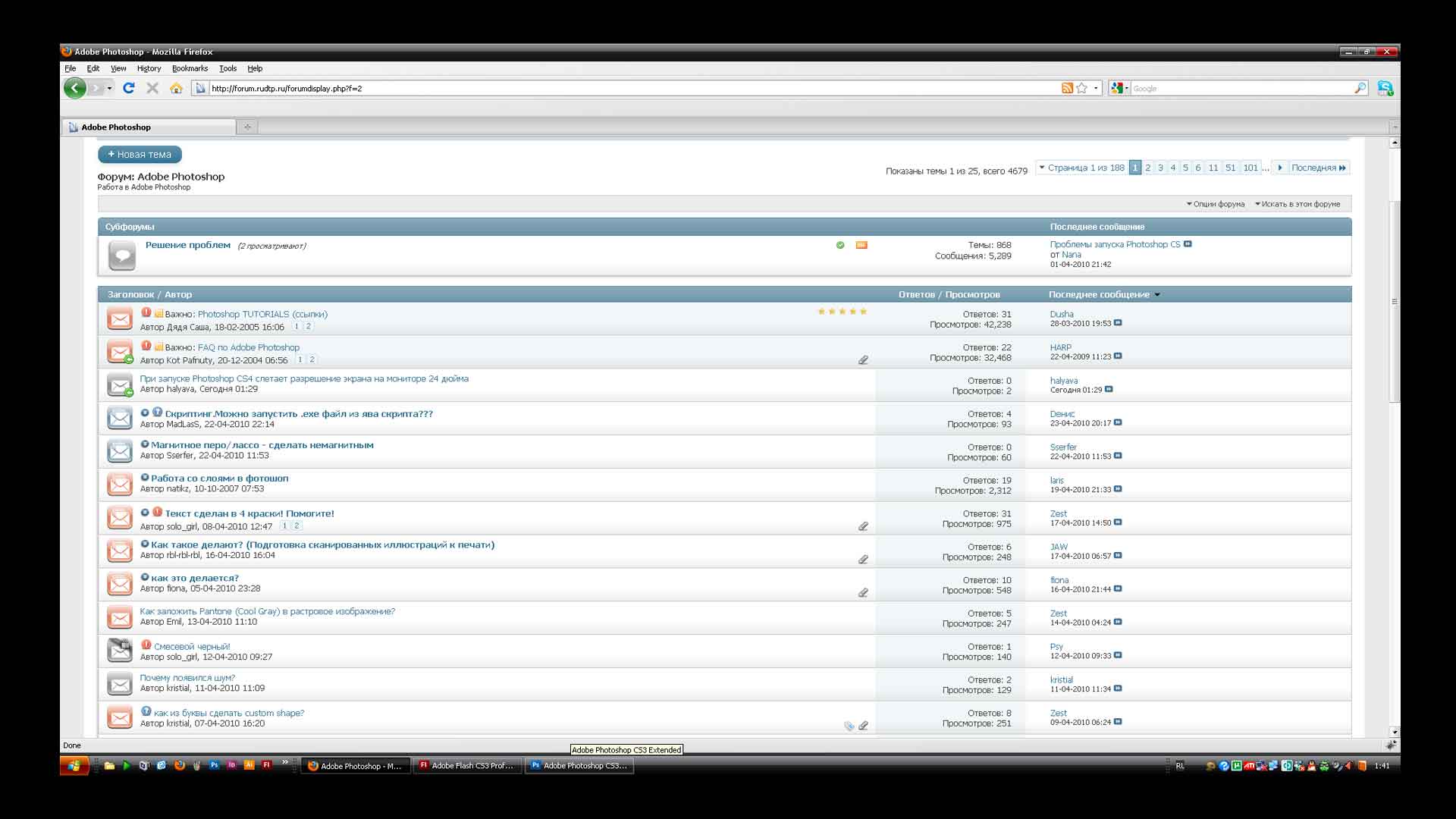Open the Tools menu

[x=227, y=68]
